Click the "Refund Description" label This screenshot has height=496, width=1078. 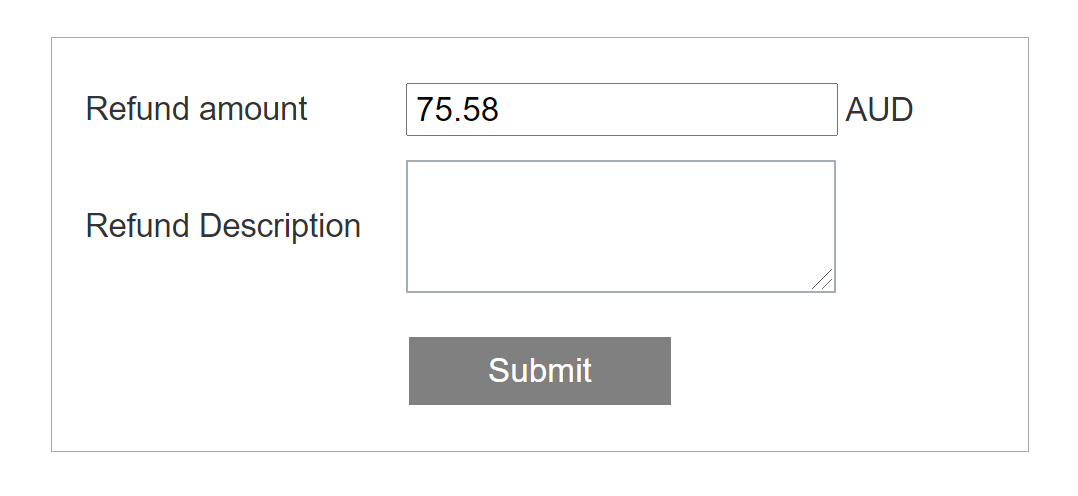(223, 226)
